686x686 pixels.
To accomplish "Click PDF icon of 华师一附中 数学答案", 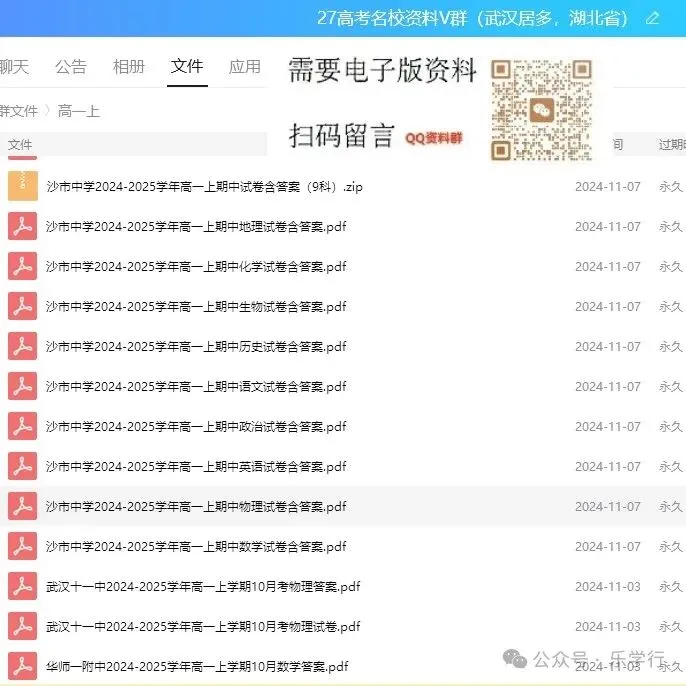I will [x=22, y=666].
